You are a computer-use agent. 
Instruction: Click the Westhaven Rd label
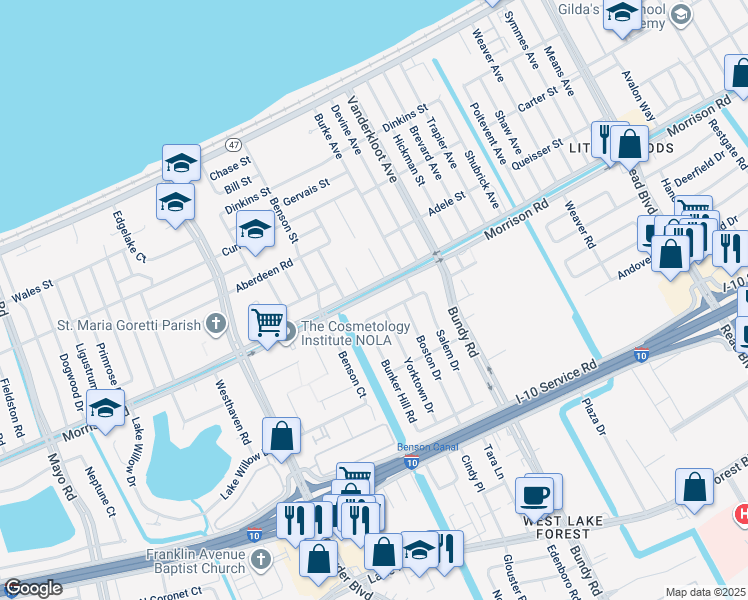[233, 412]
